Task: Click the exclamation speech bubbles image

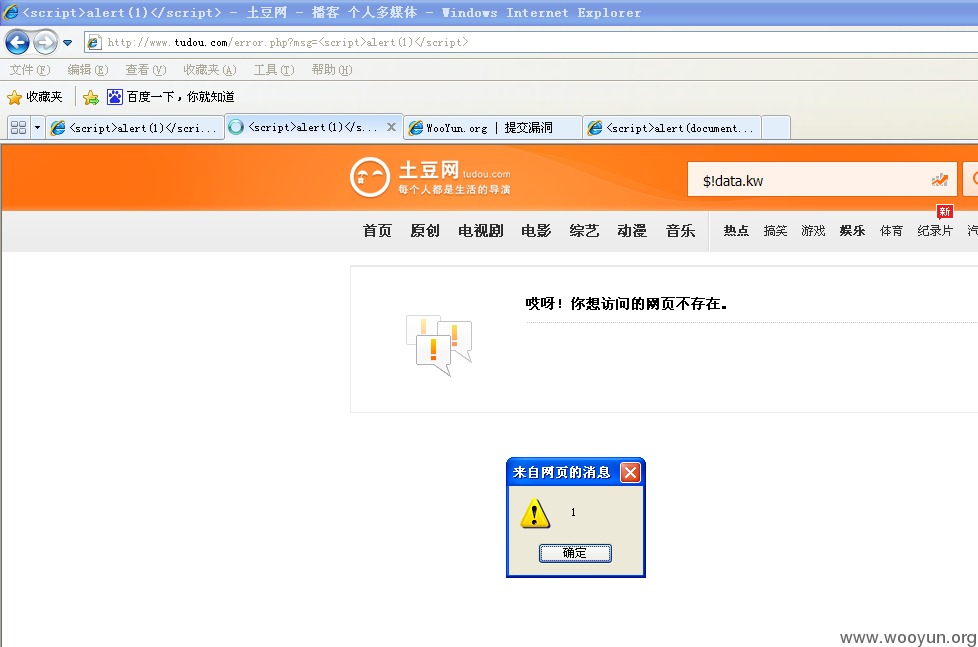Action: pos(439,344)
